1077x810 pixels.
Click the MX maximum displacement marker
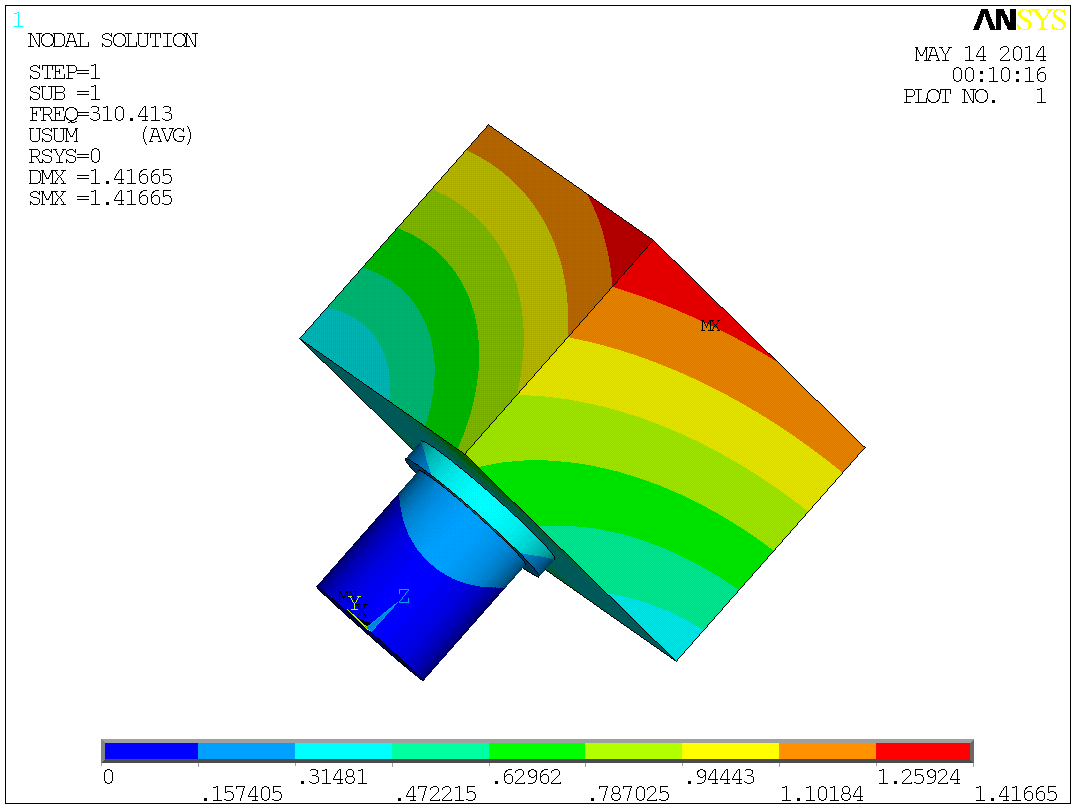(x=709, y=325)
